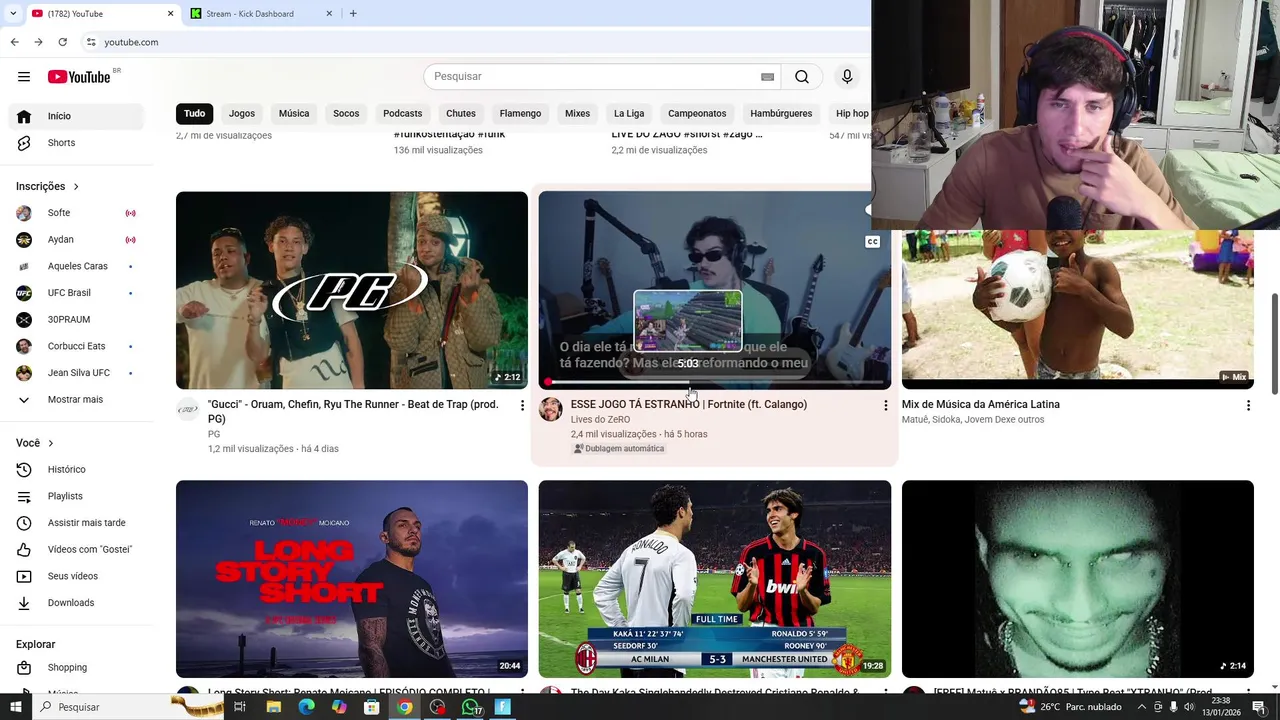
Task: Select the Jogos filter chip
Action: (242, 114)
